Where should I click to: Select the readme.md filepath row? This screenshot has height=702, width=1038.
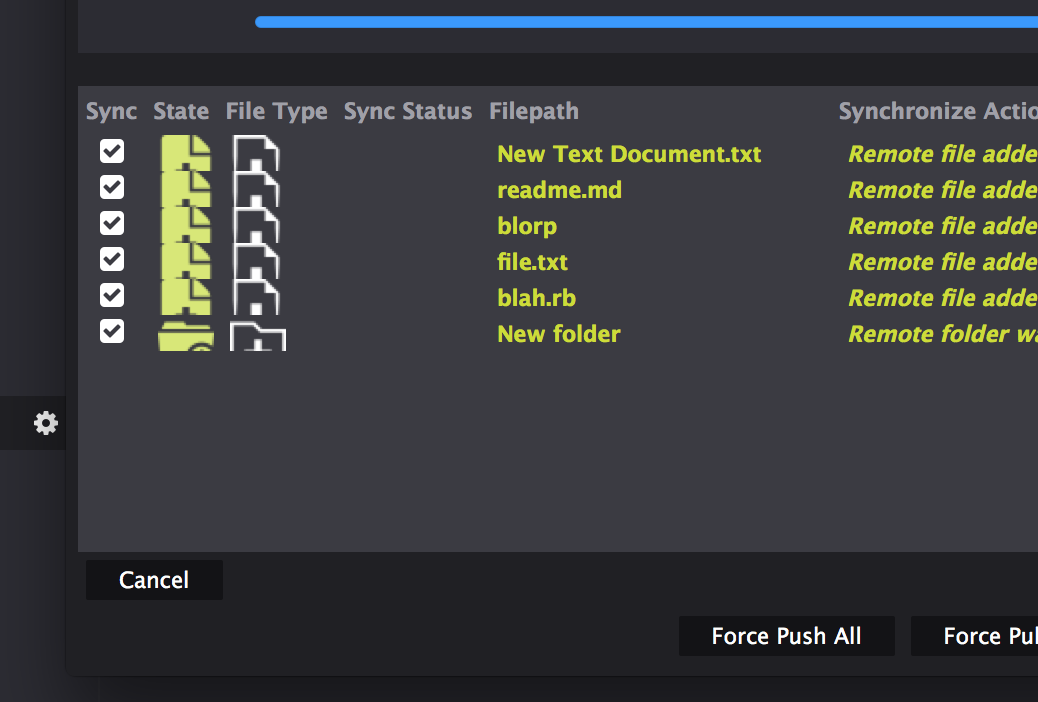[559, 190]
